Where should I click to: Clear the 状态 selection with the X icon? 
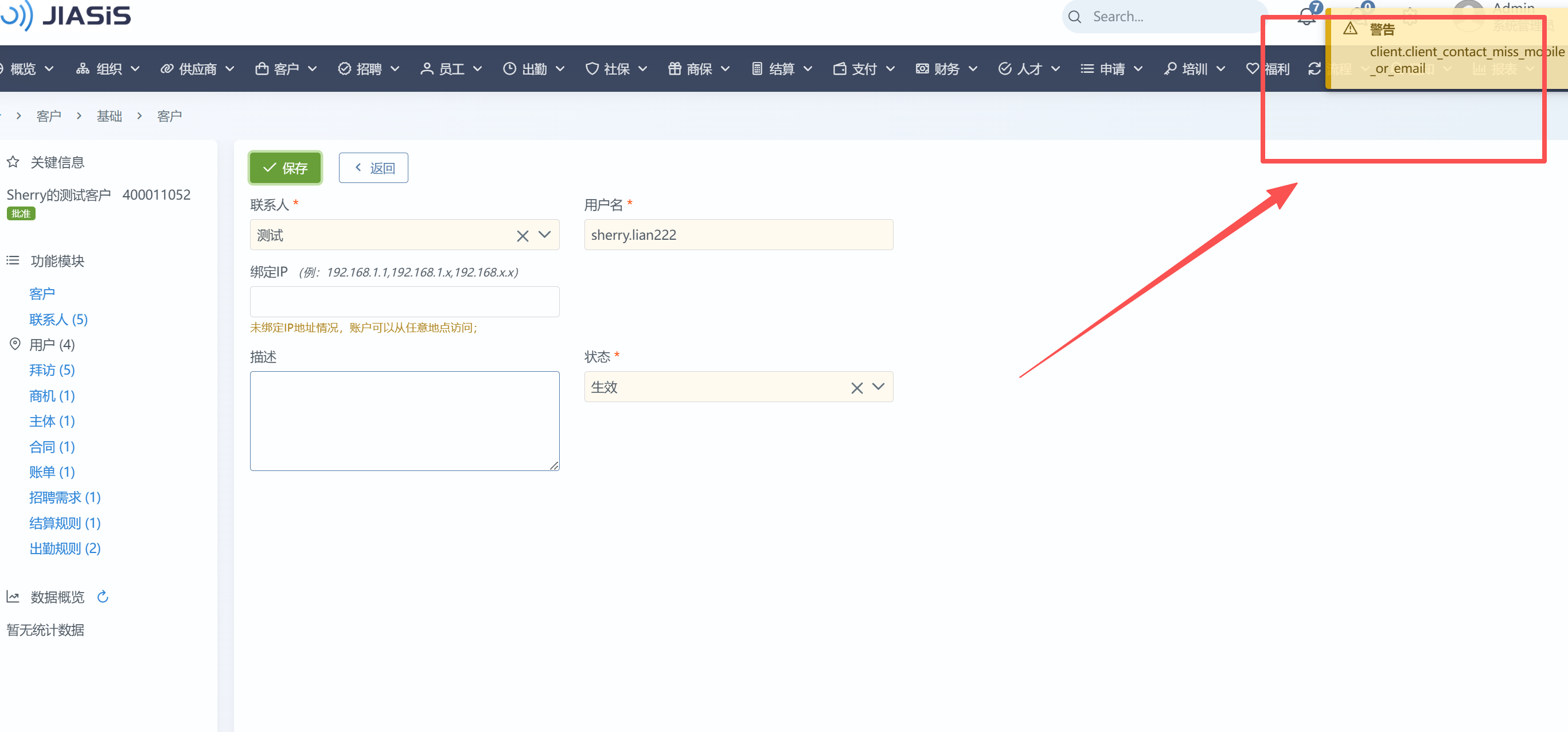pos(856,388)
